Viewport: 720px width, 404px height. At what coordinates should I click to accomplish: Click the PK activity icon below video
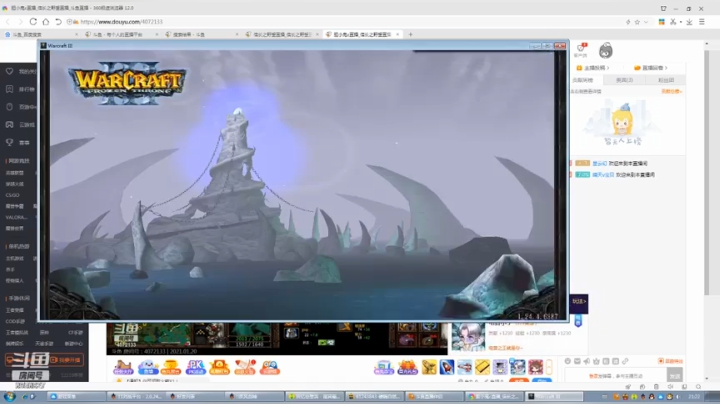(196, 367)
